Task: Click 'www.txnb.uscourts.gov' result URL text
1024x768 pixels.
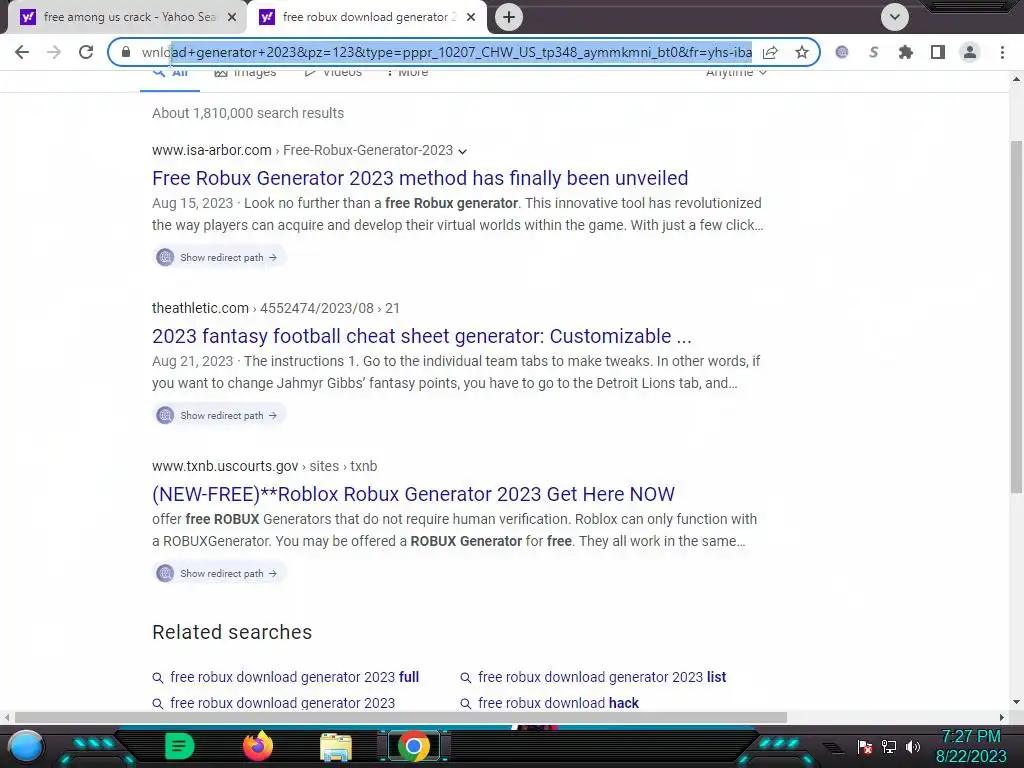Action: click(225, 466)
